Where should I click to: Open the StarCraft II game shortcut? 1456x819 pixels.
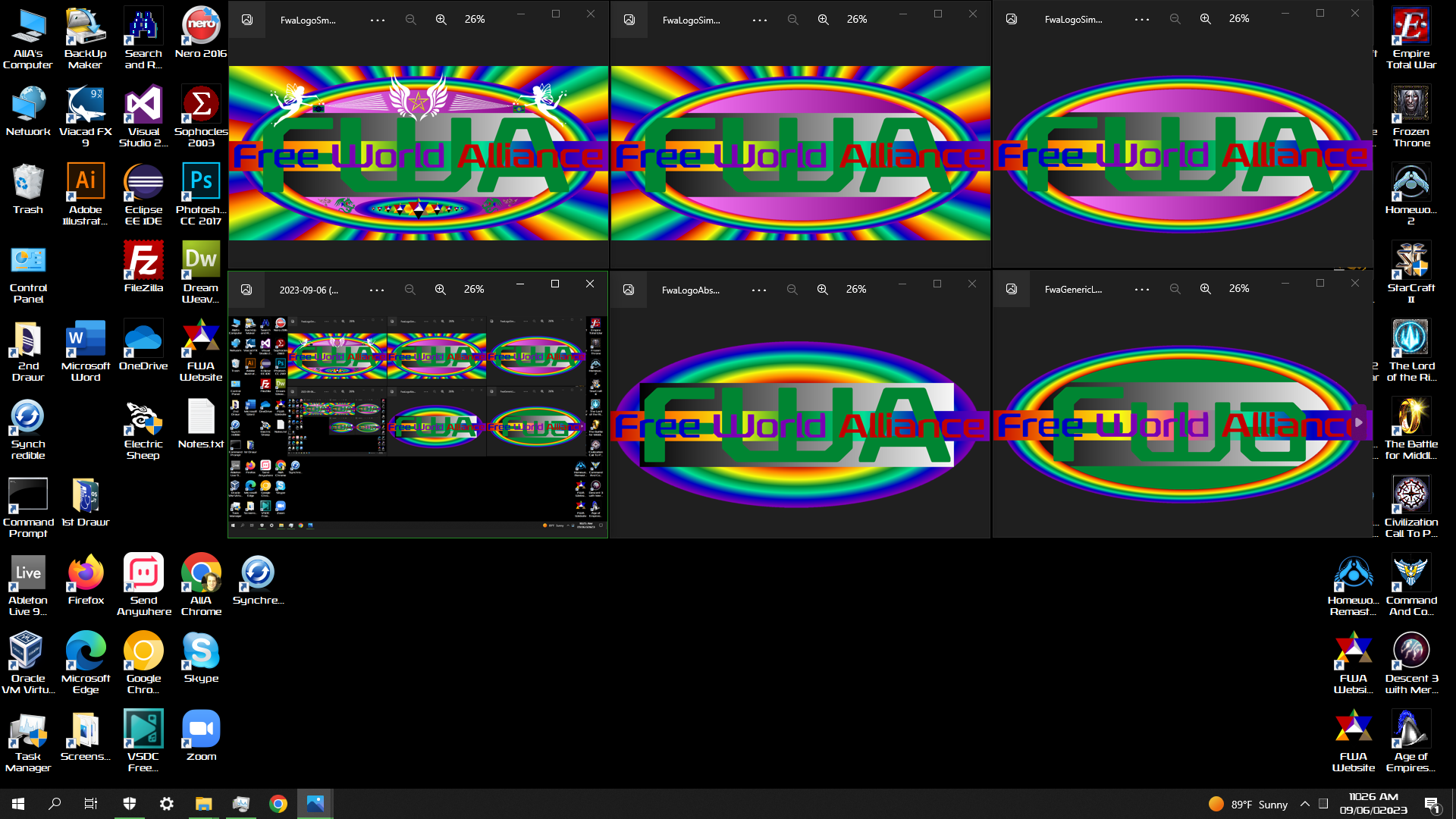coord(1410,260)
